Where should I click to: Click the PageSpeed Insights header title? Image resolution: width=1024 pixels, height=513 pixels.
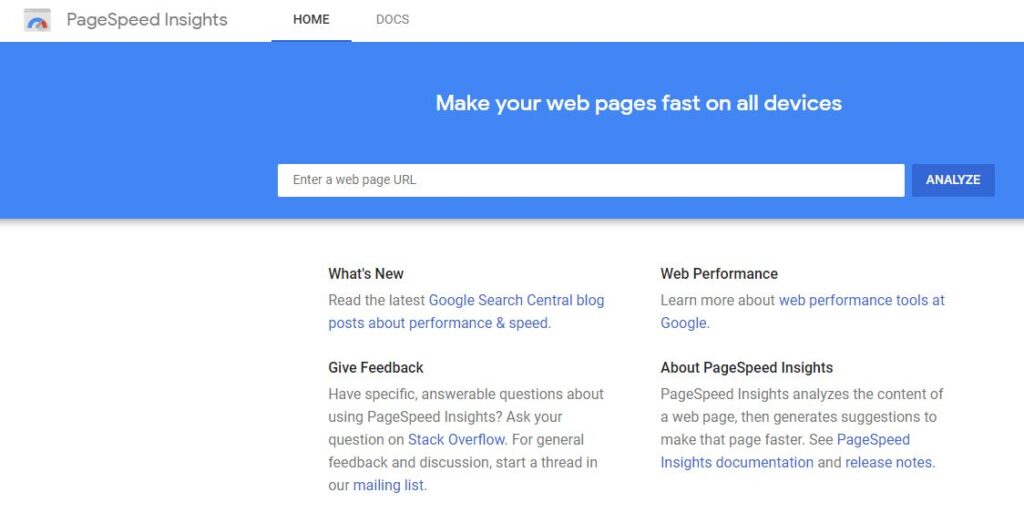147,20
